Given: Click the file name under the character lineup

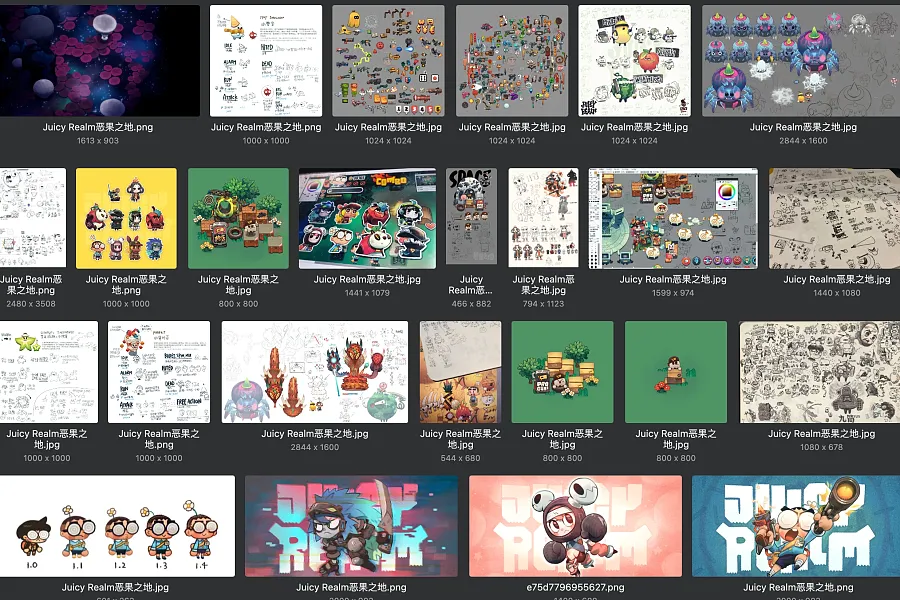Looking at the screenshot, I should click(115, 587).
